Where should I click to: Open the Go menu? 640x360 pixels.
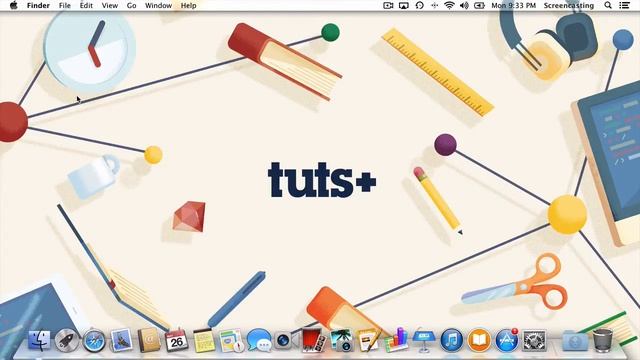point(131,6)
